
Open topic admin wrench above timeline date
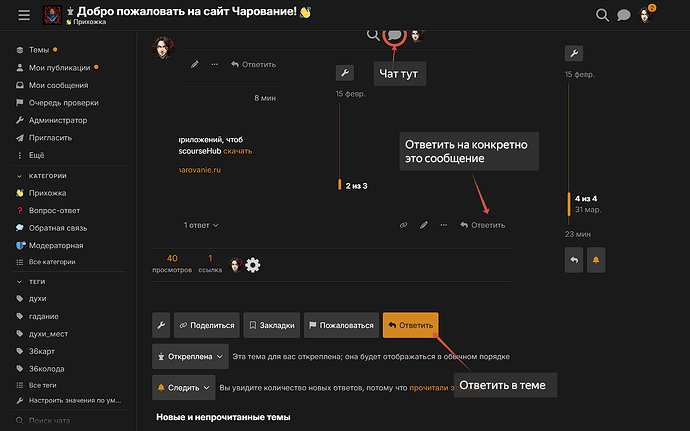tap(573, 53)
